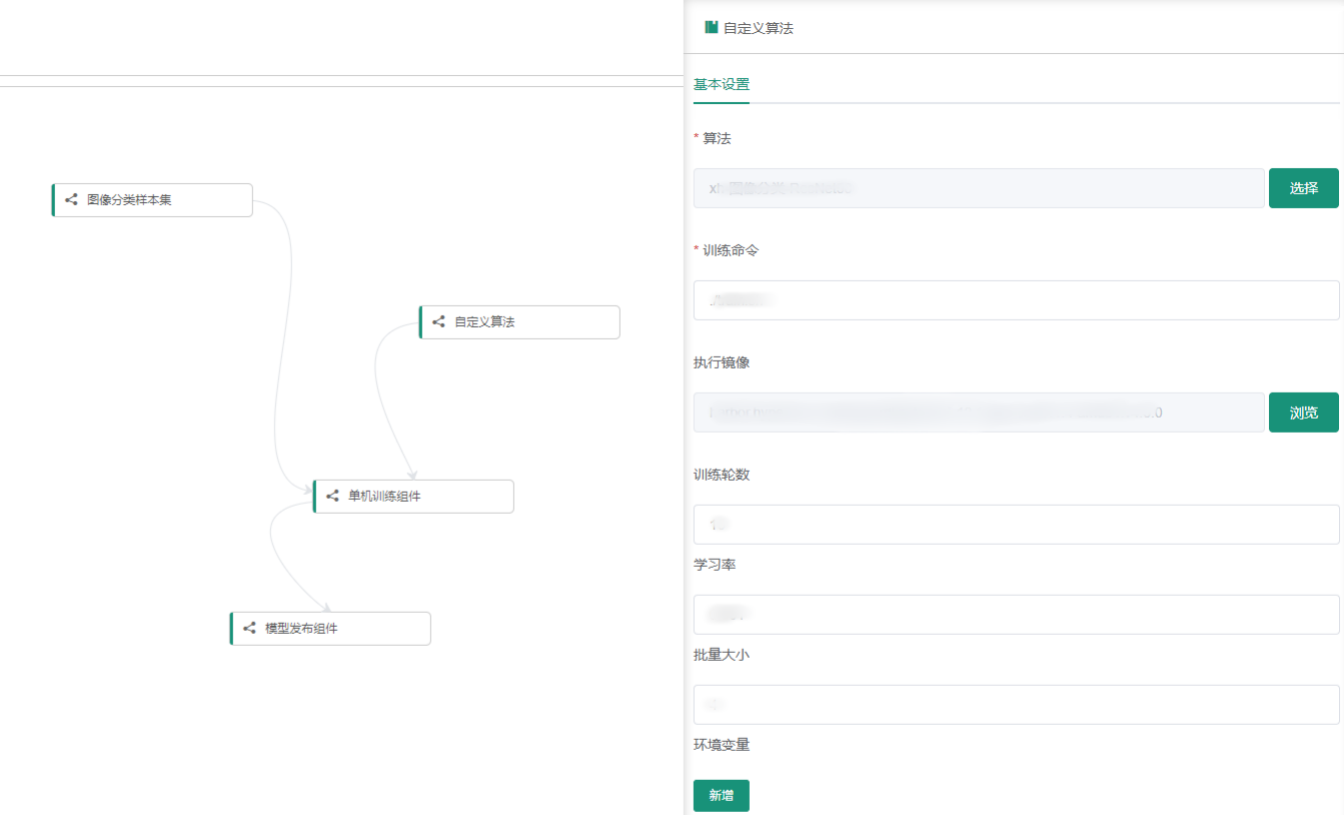Click the 执行镜像 input field
The width and height of the screenshot is (1344, 815).
[x=978, y=412]
